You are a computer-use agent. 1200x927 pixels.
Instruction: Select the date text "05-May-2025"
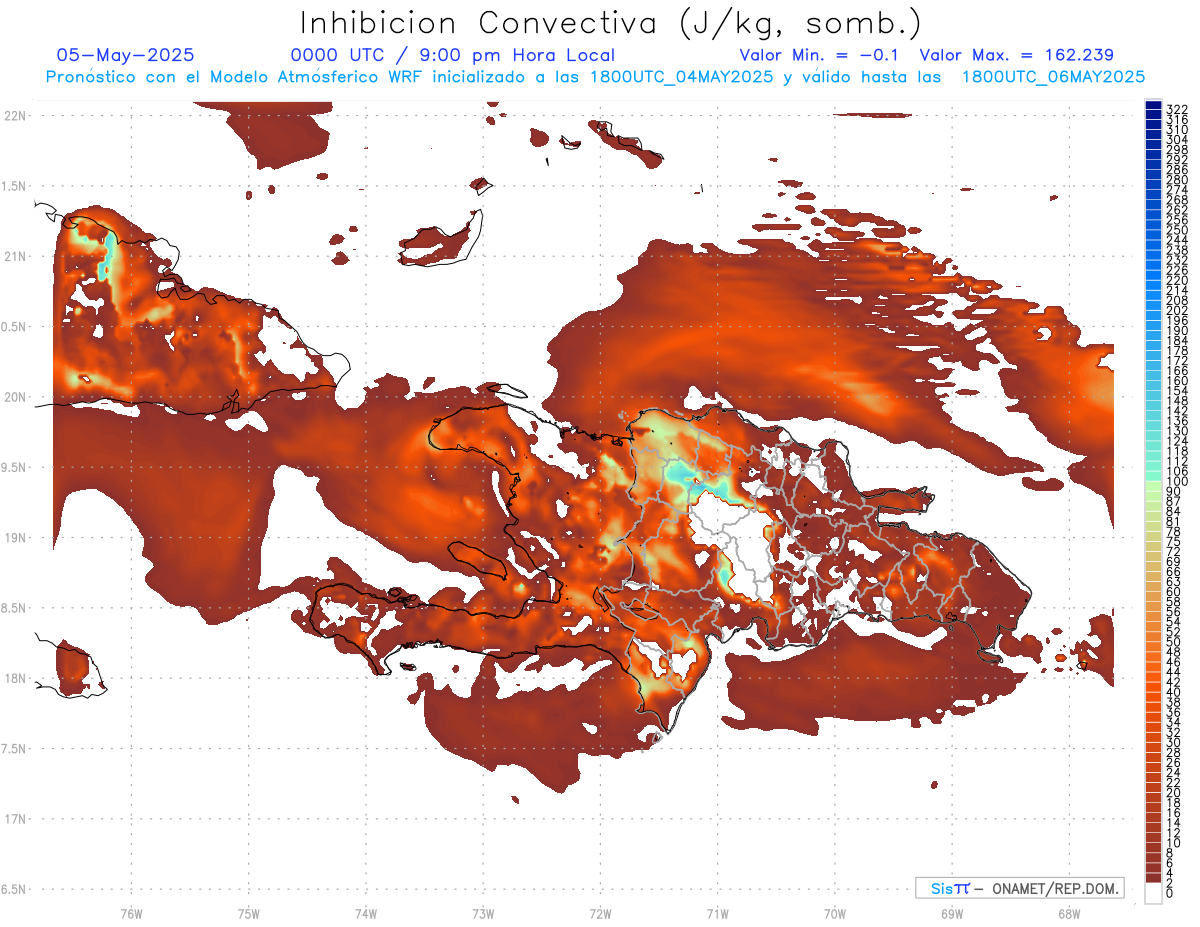(x=126, y=55)
